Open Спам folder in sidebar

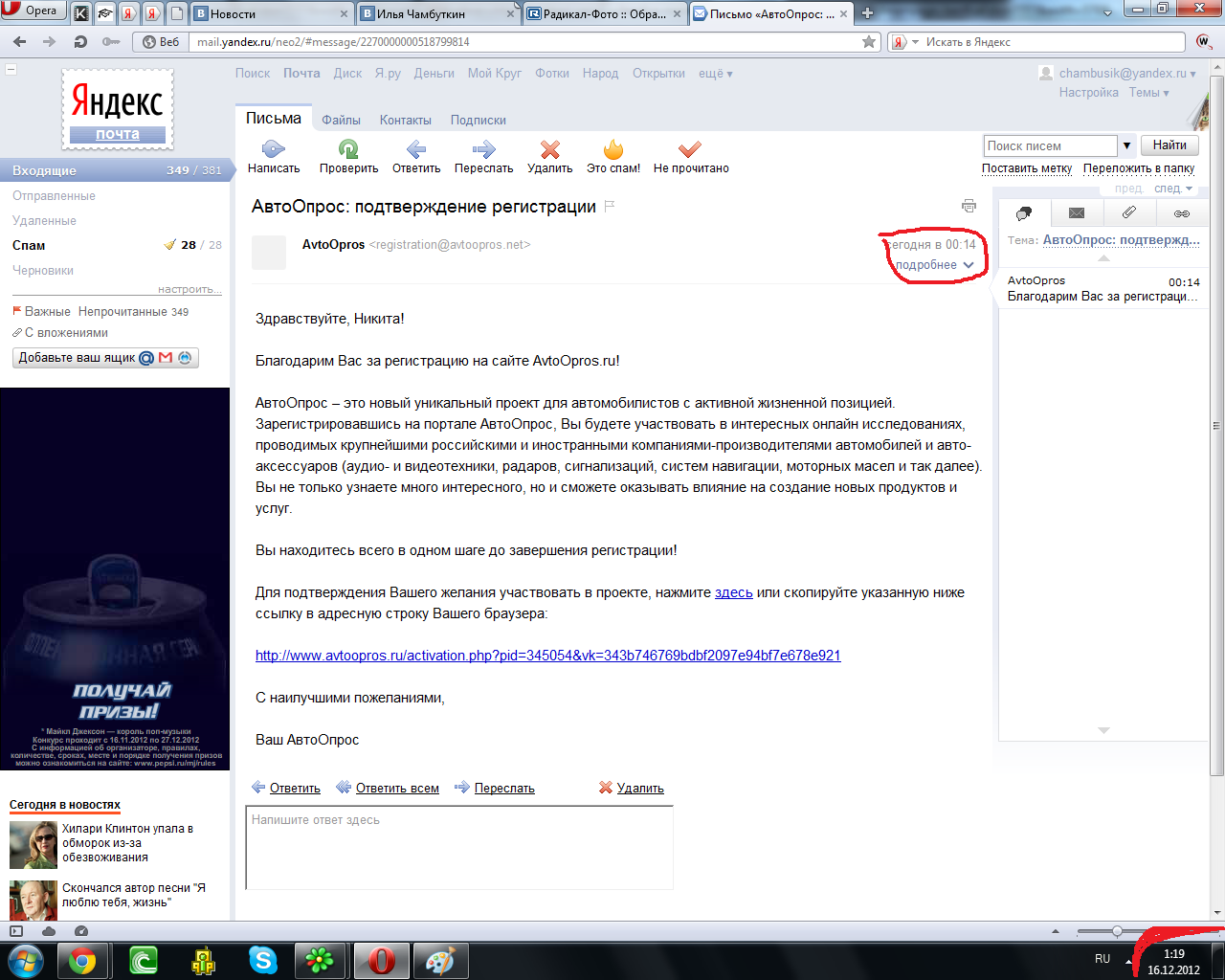[29, 245]
